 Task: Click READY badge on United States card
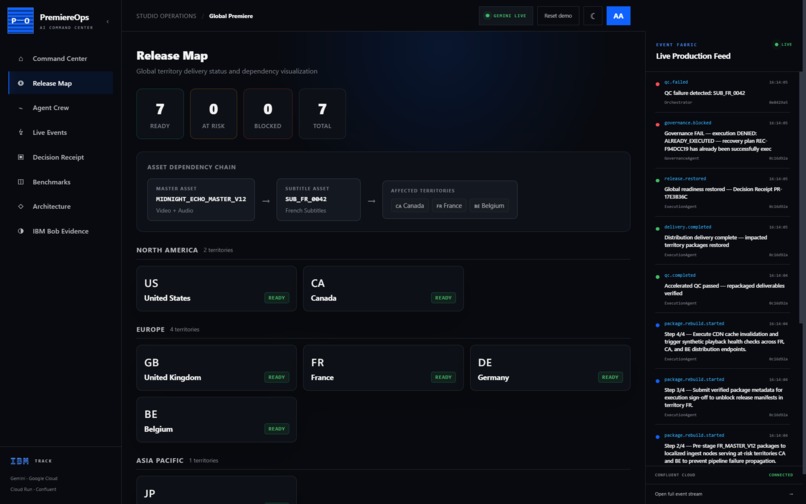[277, 298]
